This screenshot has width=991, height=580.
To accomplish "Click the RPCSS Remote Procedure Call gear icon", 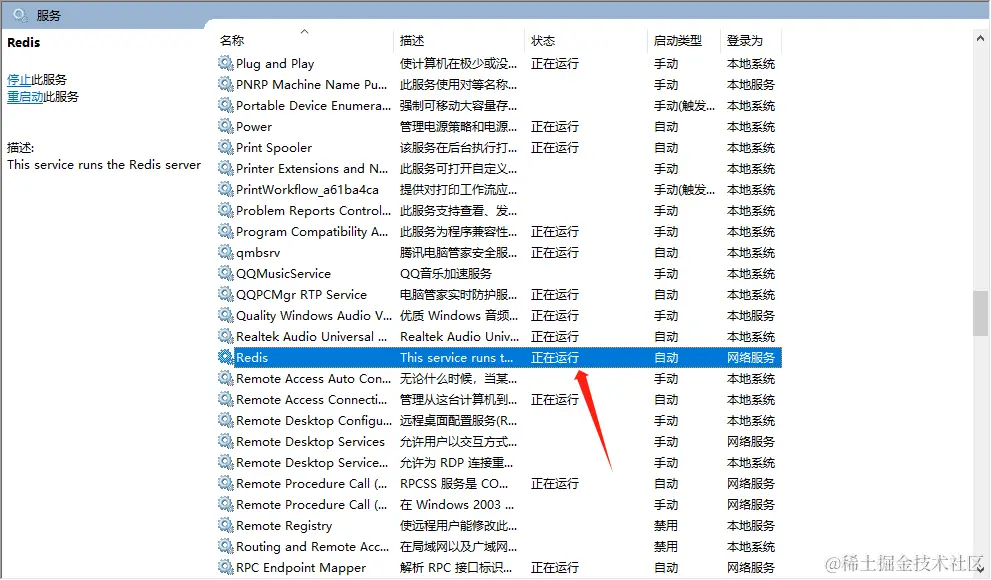I will pos(226,483).
